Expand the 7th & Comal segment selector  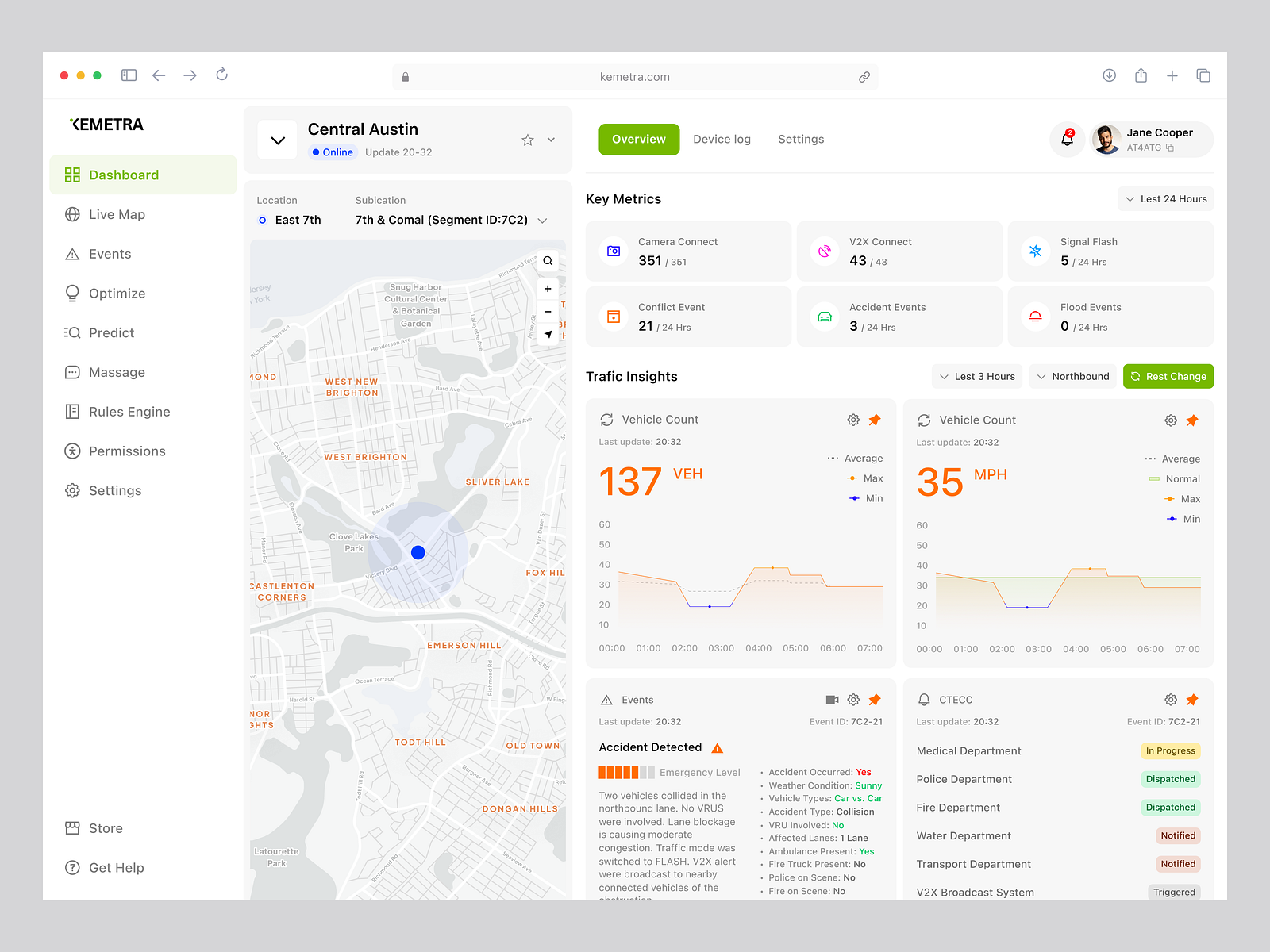click(542, 220)
